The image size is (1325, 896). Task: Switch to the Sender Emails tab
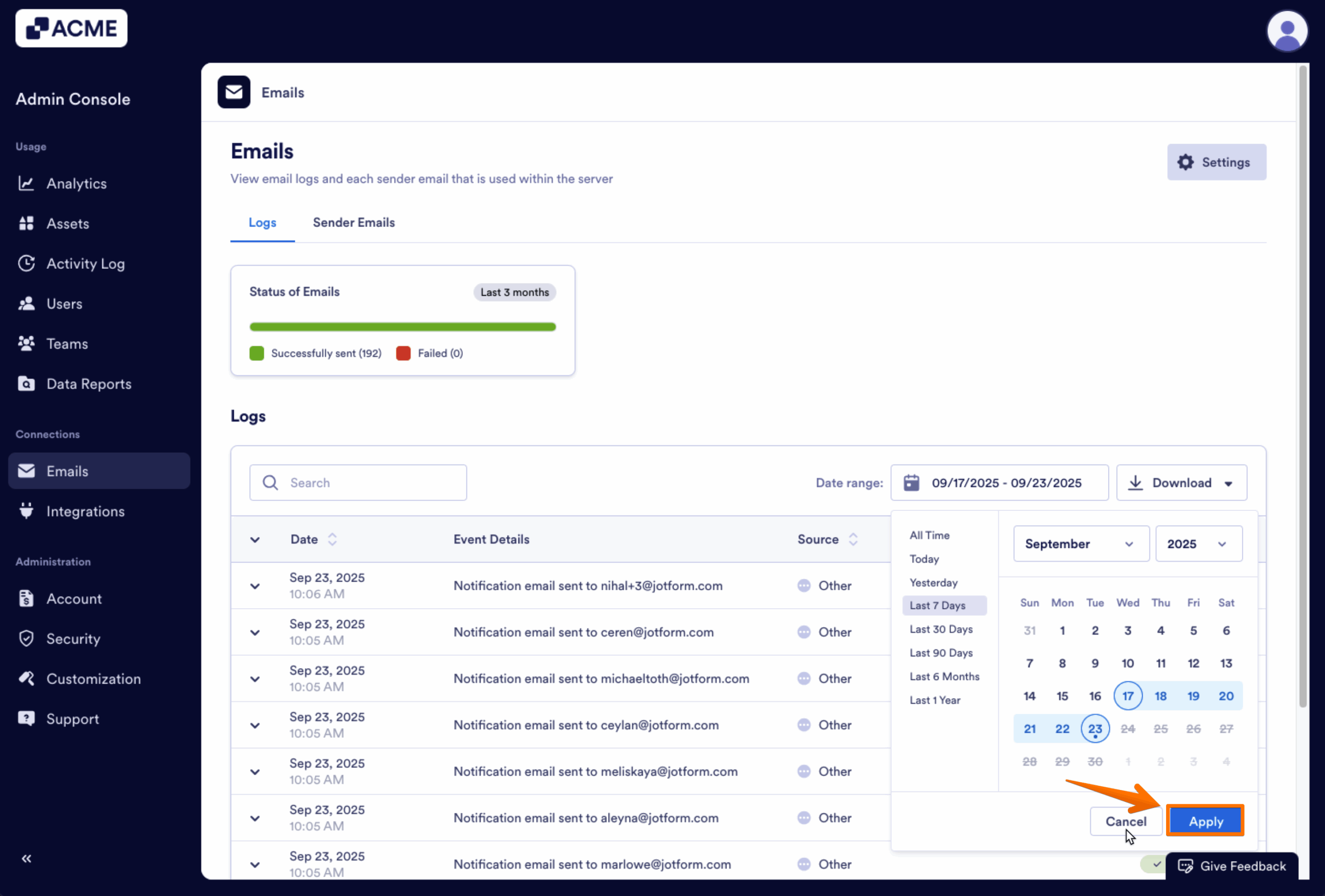pos(354,223)
